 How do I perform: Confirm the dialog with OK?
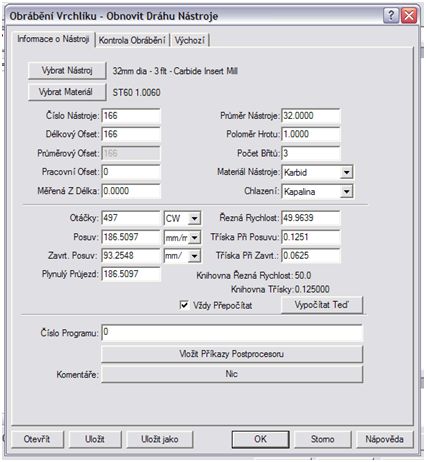(x=260, y=439)
